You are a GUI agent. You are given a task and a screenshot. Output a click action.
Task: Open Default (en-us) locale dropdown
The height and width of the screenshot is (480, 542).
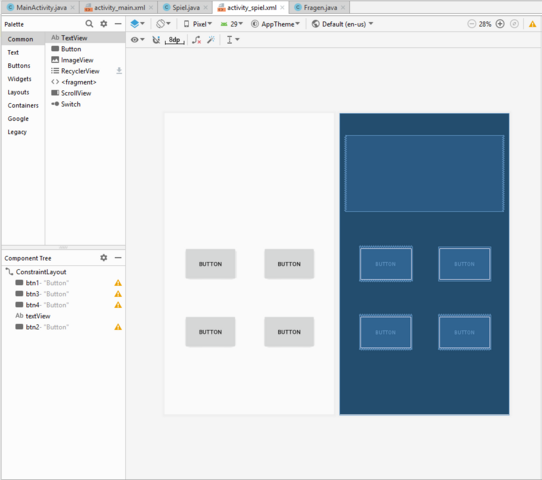pyautogui.click(x=342, y=24)
